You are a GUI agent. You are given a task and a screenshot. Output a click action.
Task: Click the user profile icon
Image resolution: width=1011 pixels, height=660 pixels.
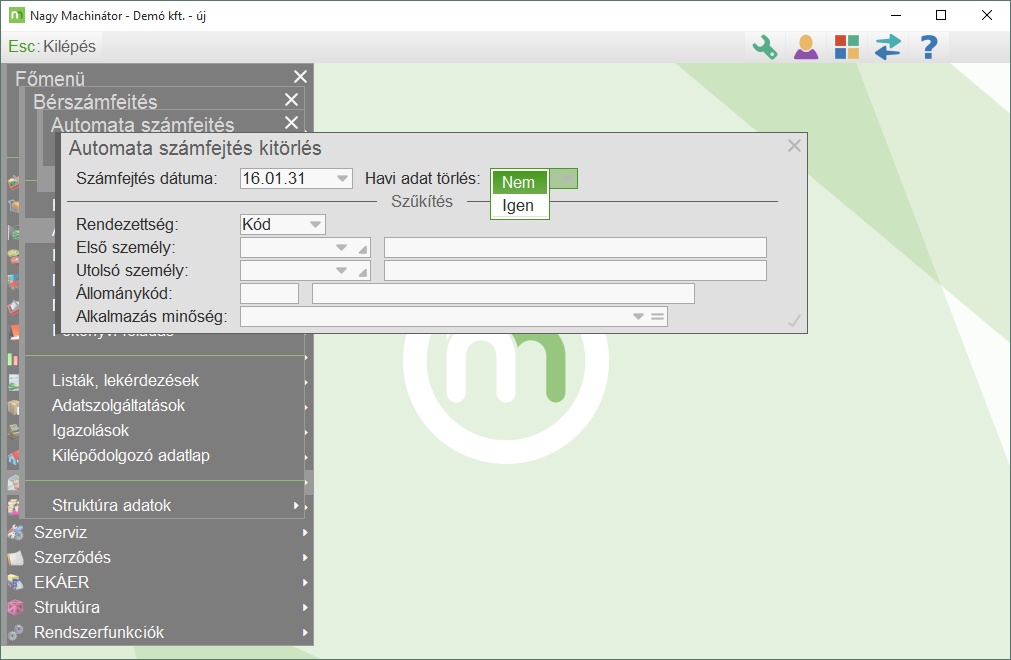(806, 47)
